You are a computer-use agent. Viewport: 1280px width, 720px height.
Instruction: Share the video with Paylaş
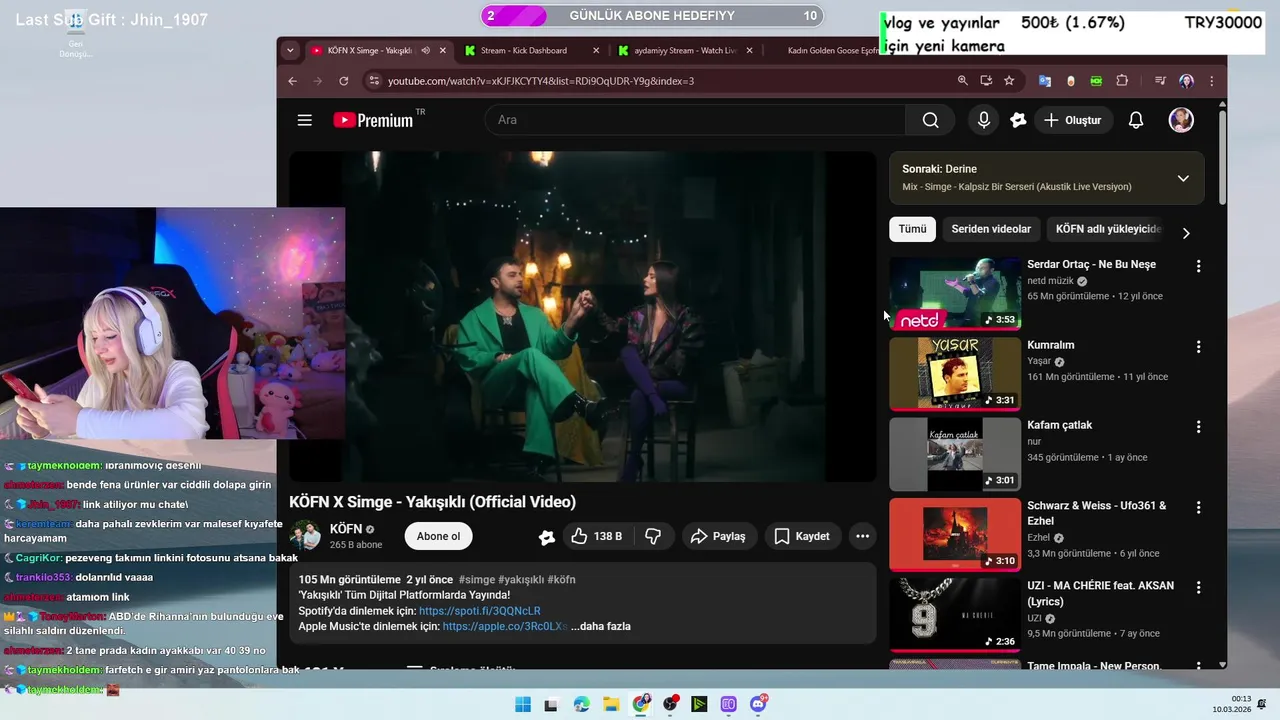point(719,536)
